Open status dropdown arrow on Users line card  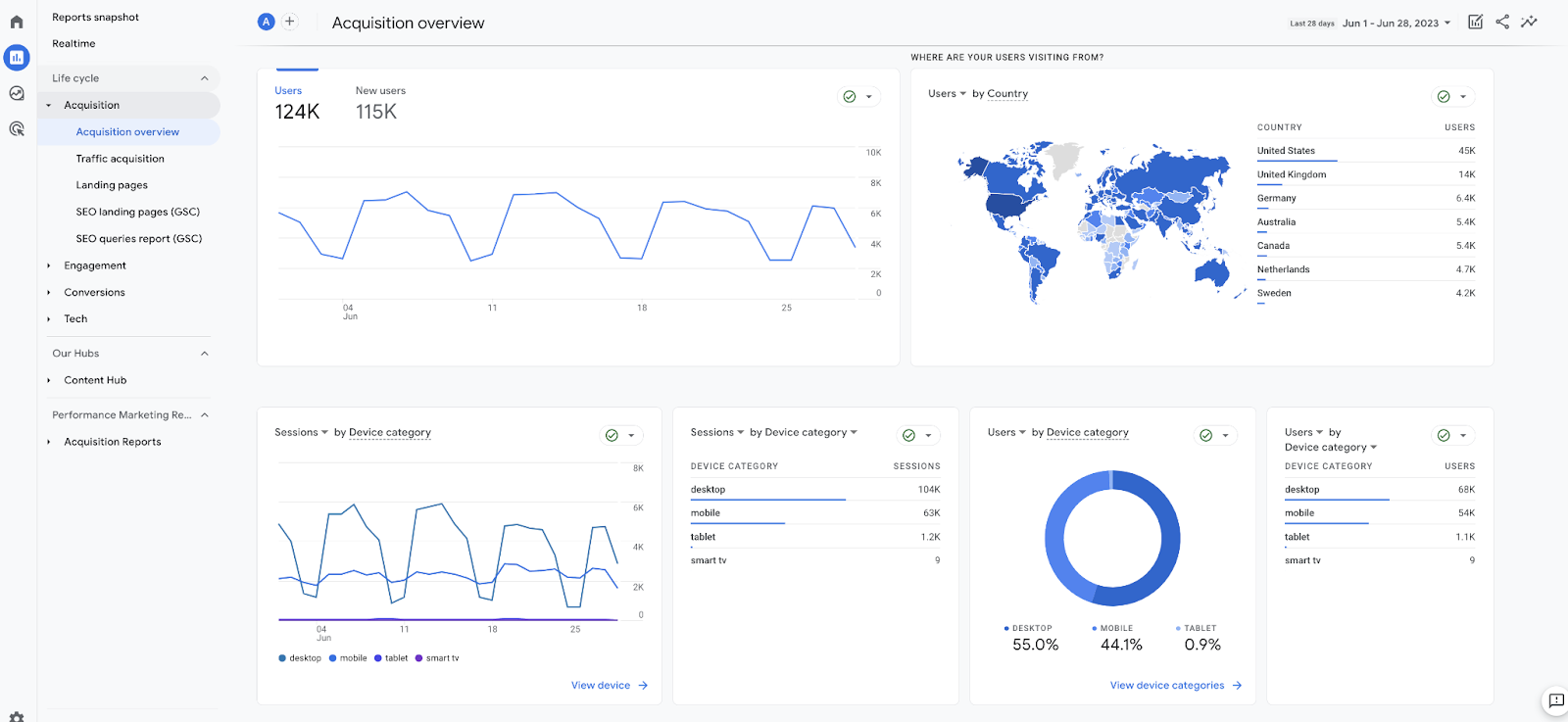point(869,97)
